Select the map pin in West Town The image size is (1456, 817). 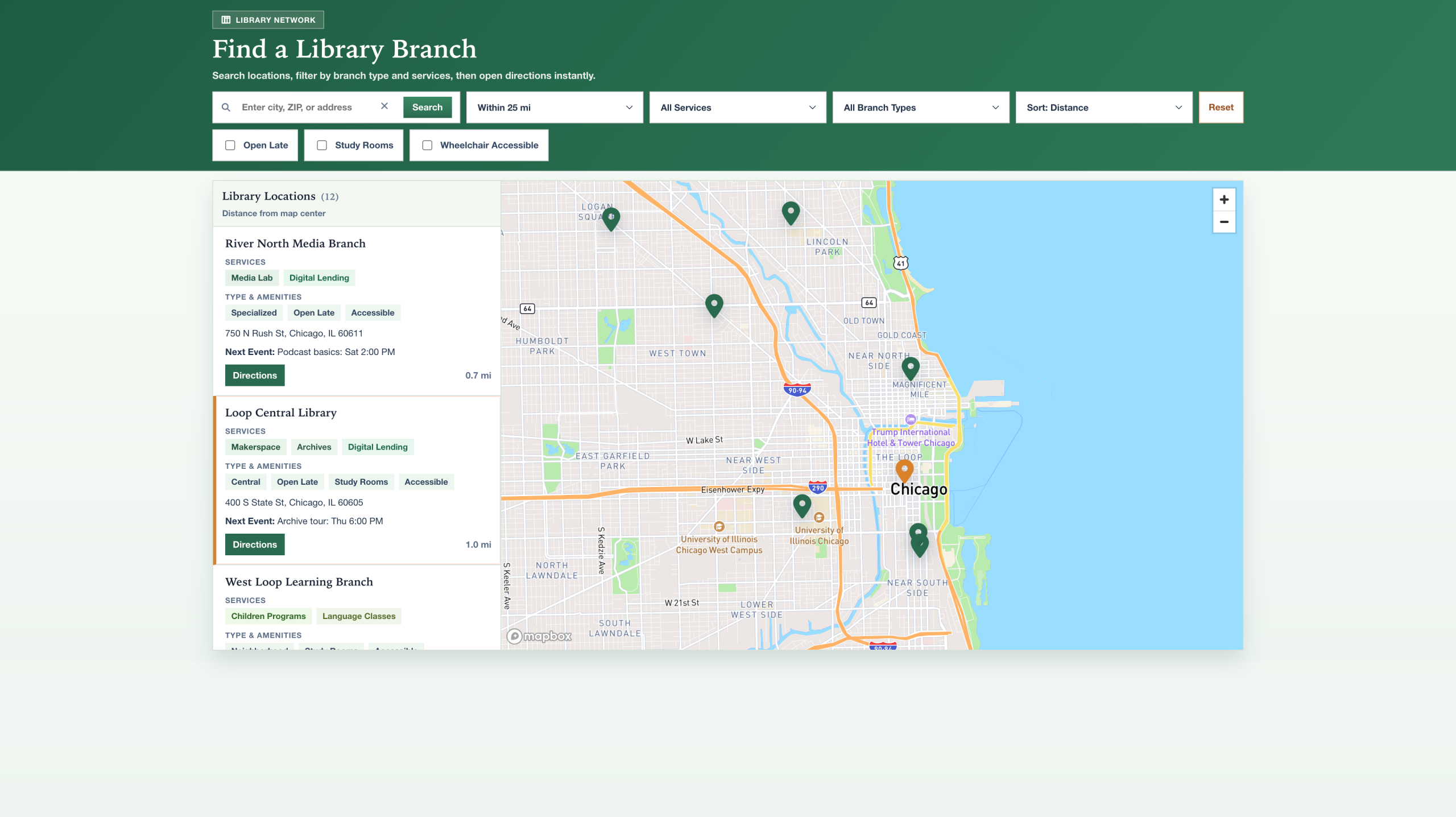(714, 304)
